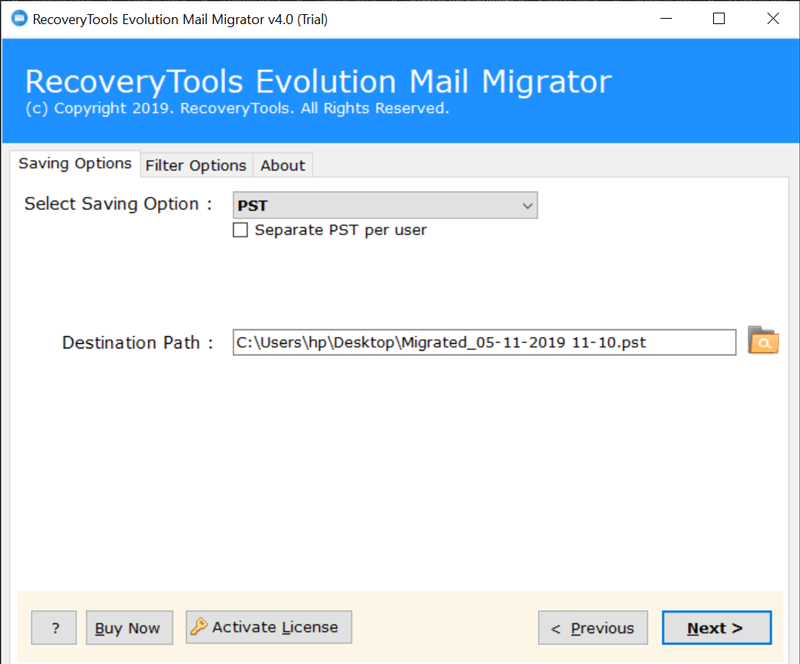Close the Mail Migrator window
Screen dimensions: 800x664
[x=773, y=19]
